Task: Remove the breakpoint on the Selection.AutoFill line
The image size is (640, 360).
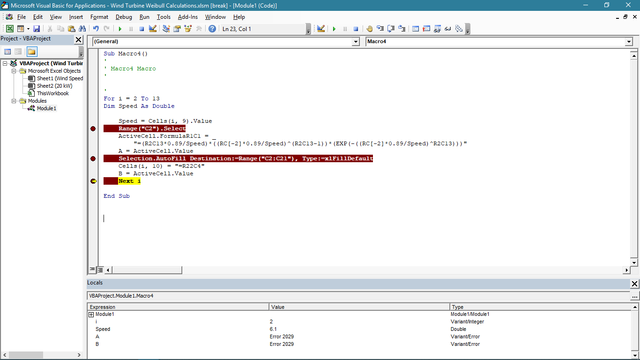Action: point(93,158)
